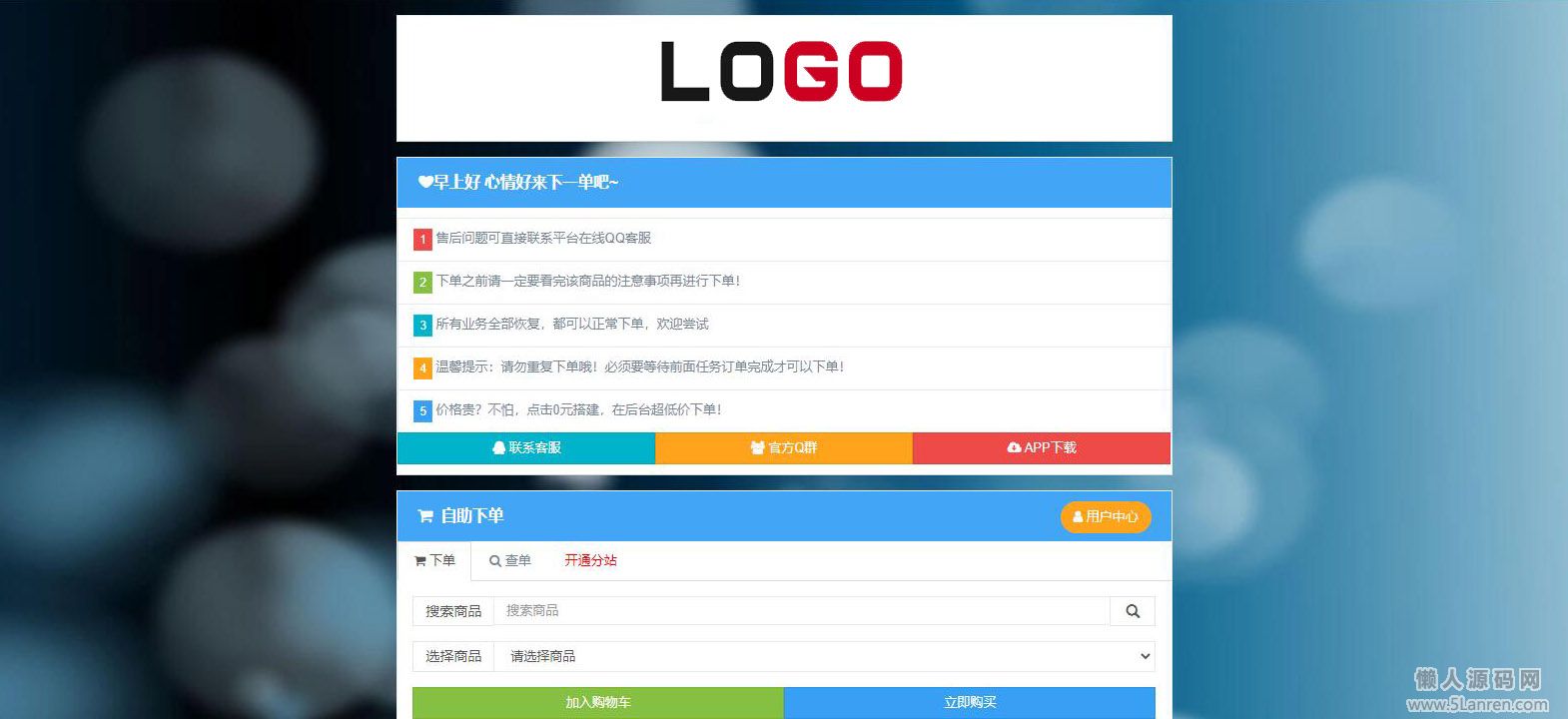Click the LOGO banner image
This screenshot has height=719, width=1568.
coord(784,78)
